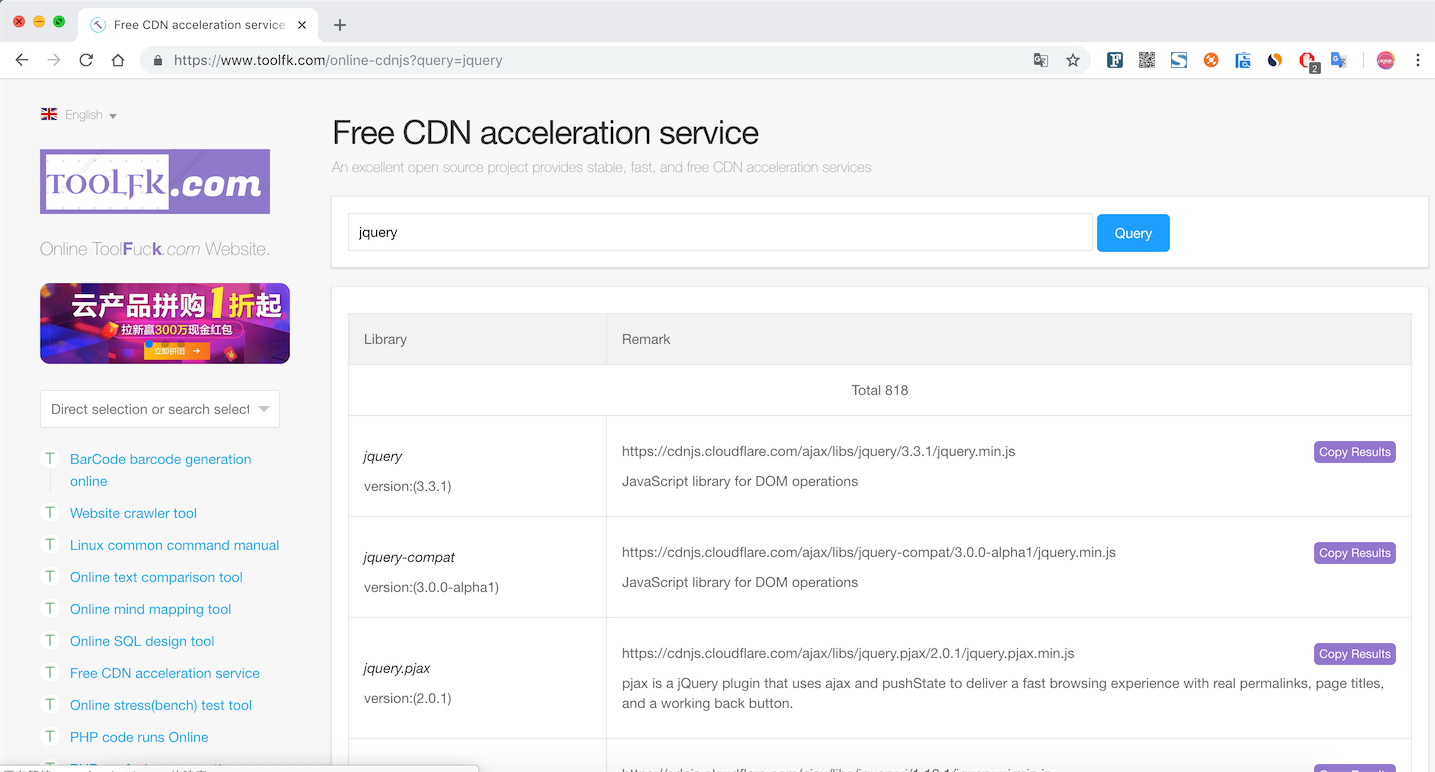
Task: Open the Direct selection or search dropdown
Action: (x=160, y=409)
